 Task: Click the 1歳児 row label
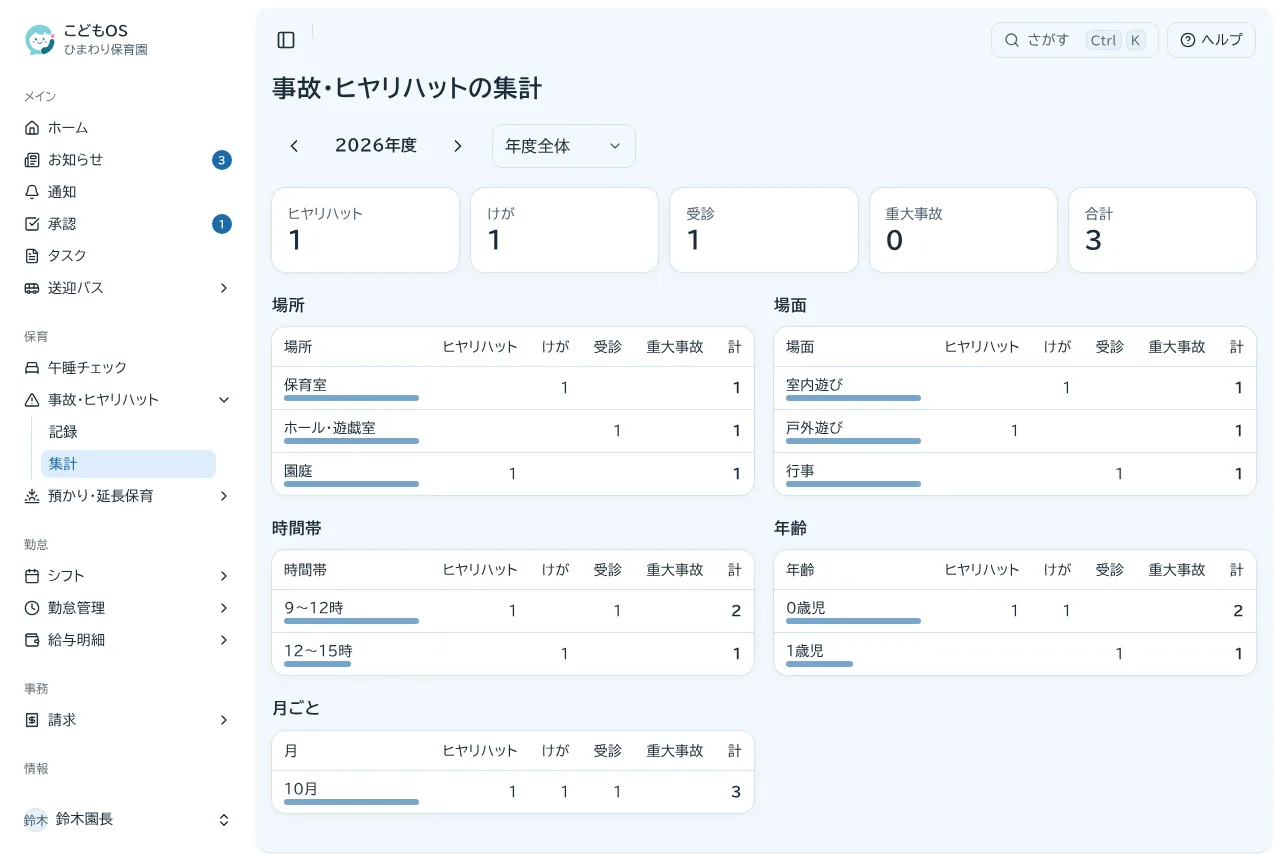(x=805, y=651)
